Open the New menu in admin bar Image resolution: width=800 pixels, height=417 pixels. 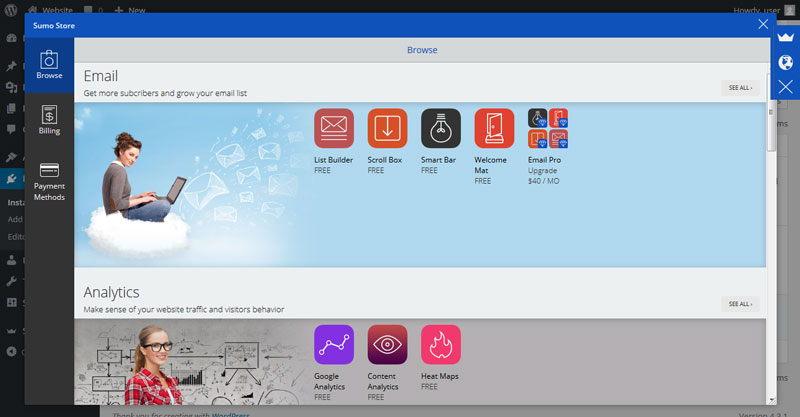coord(130,10)
